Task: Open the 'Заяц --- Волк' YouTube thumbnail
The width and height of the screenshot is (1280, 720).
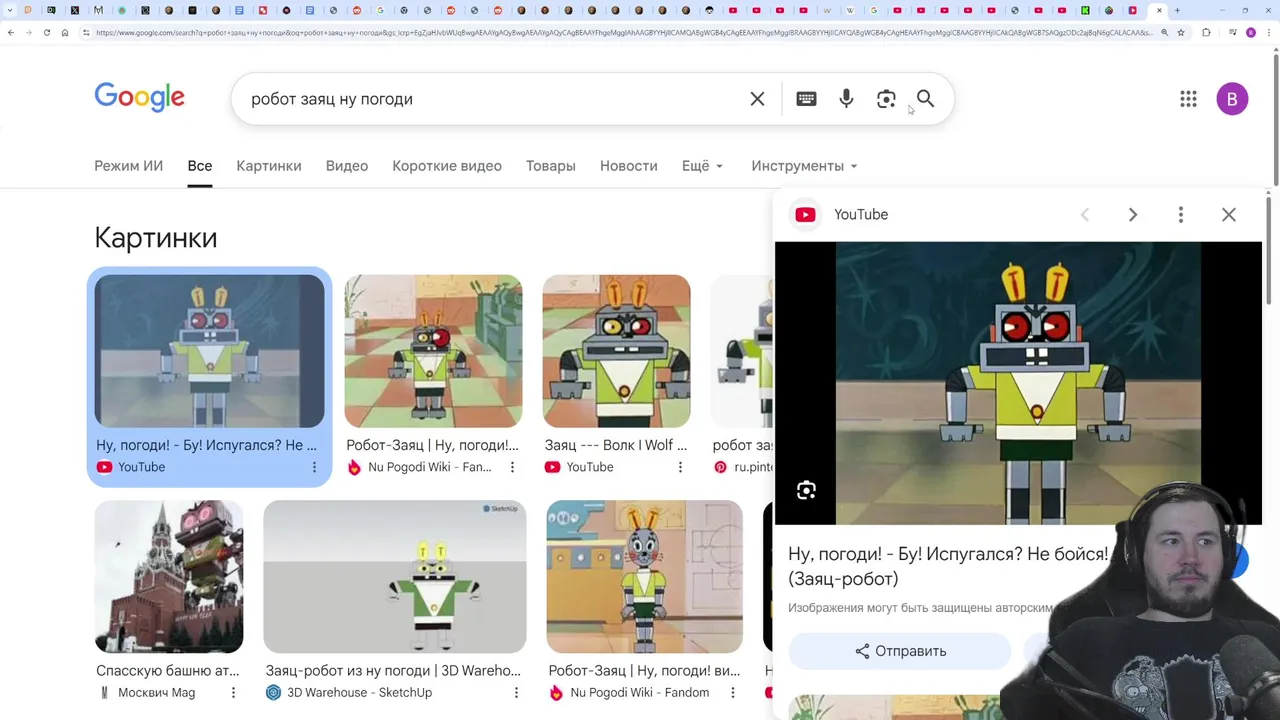Action: click(616, 351)
